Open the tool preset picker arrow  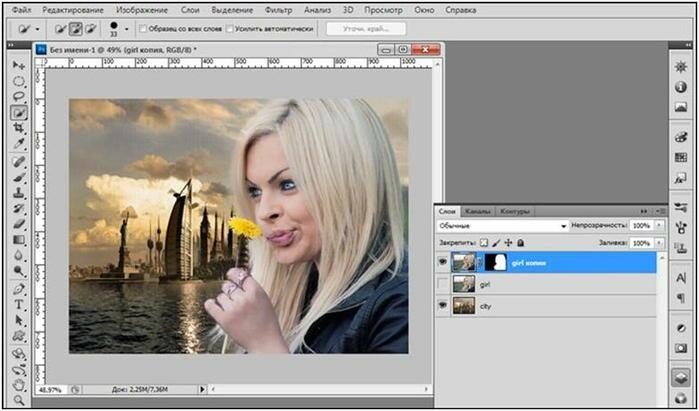[x=37, y=29]
